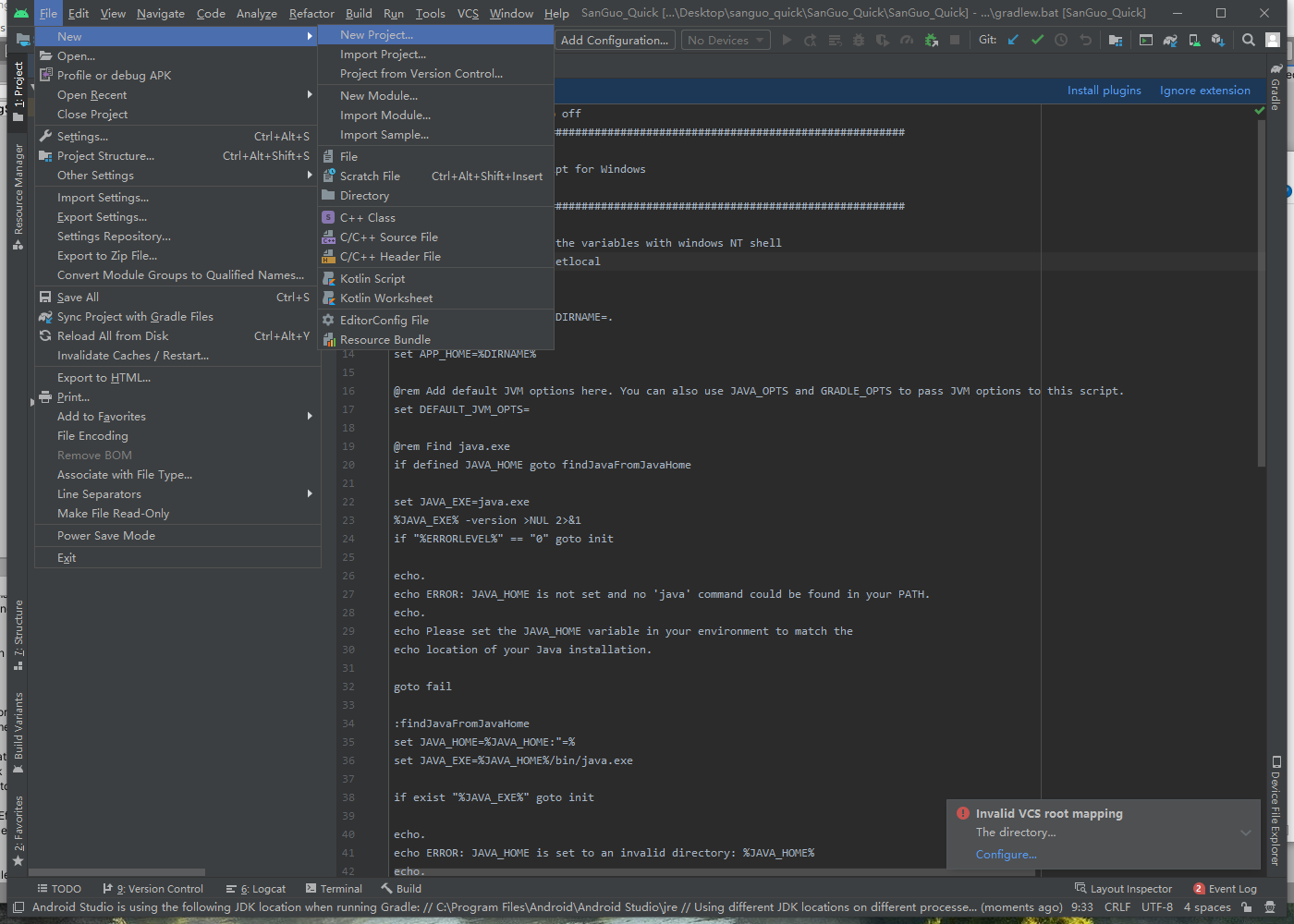Create C/C++ Source File
This screenshot has height=924, width=1294.
(435, 237)
